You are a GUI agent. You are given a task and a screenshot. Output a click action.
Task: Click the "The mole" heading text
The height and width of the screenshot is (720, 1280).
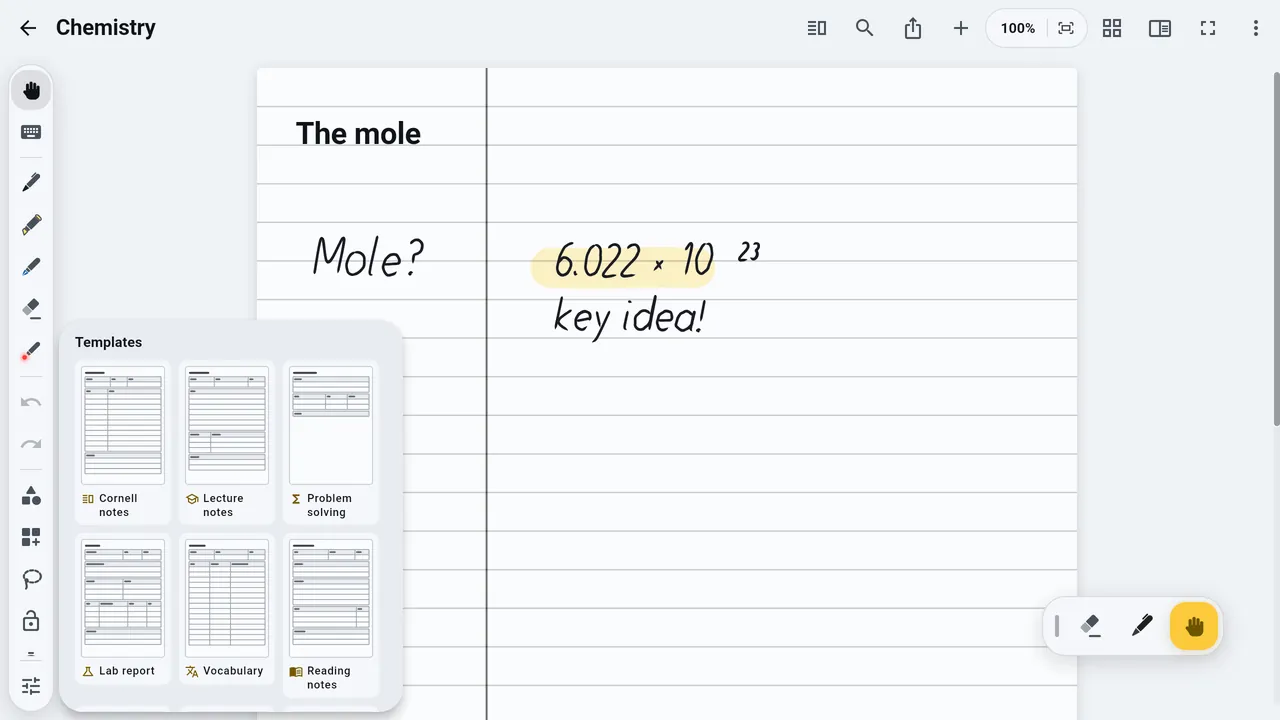tap(358, 133)
